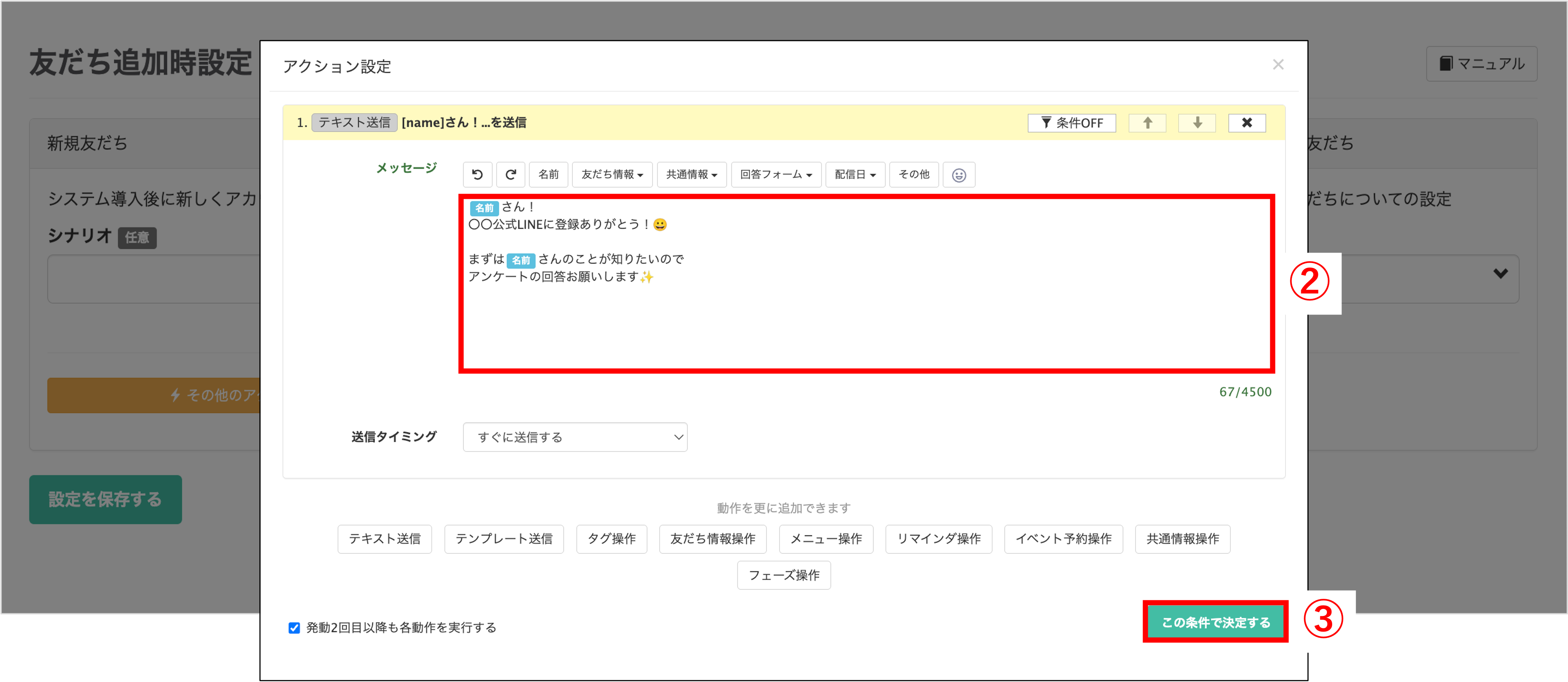Move action up with the up arrow
Viewport: 1568px width, 682px height.
pyautogui.click(x=1147, y=123)
